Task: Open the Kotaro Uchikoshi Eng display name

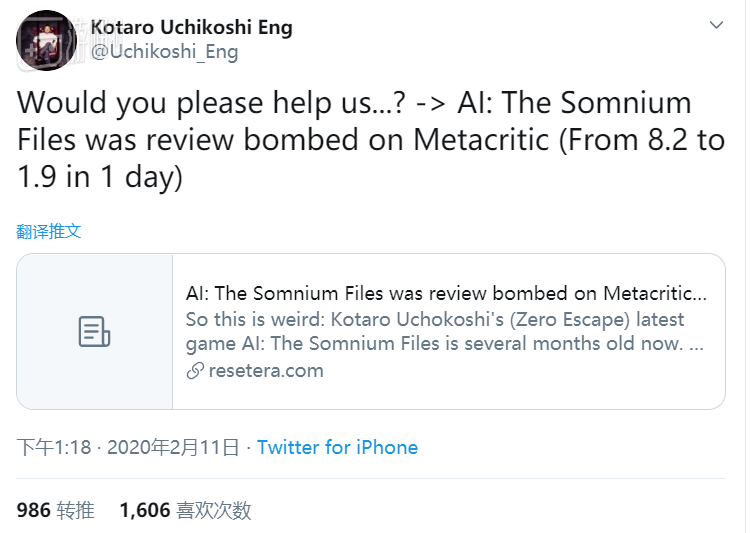Action: (x=191, y=27)
